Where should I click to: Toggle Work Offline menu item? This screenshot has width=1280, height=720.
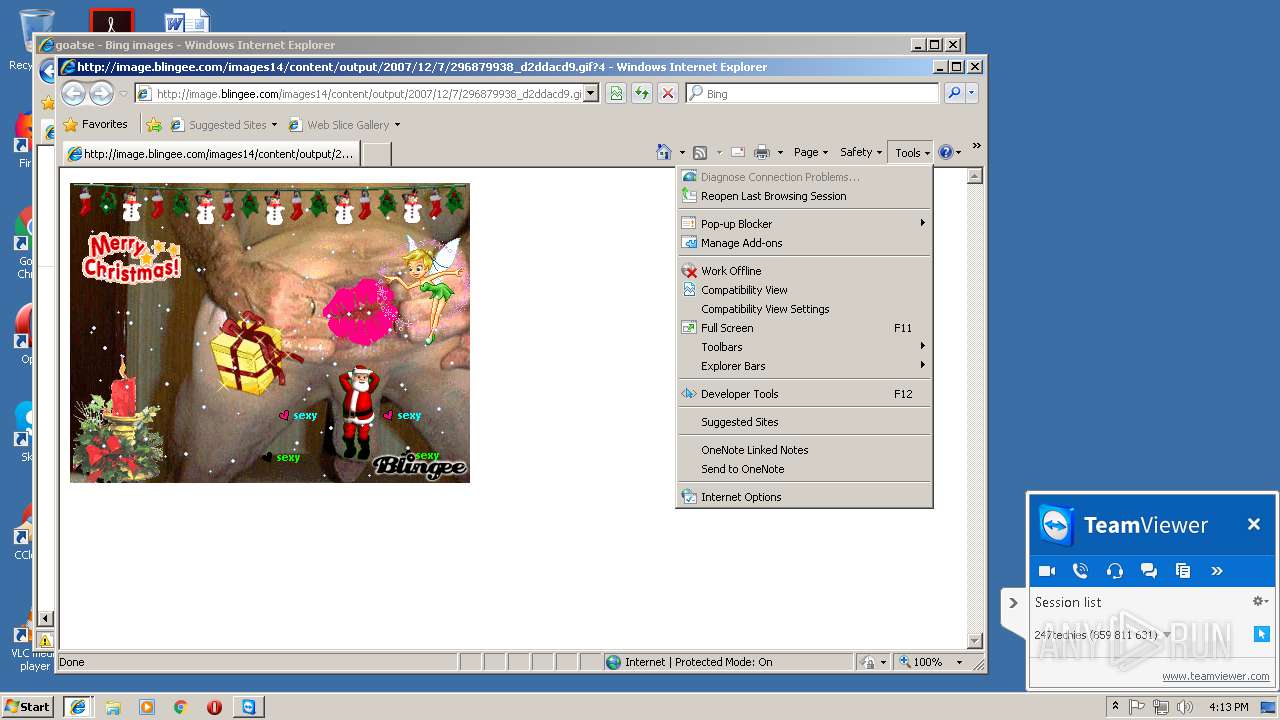tap(804, 271)
